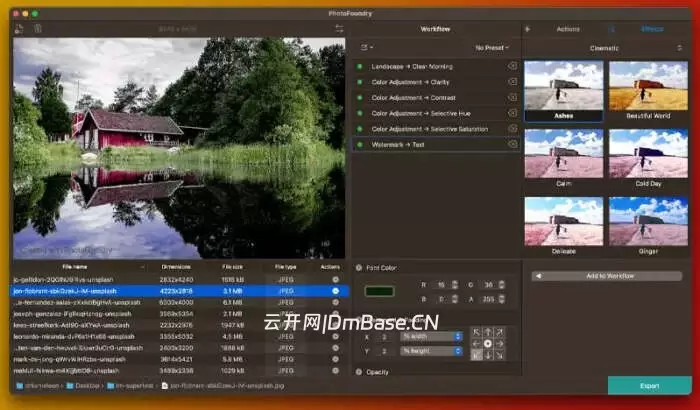Align watermark to bottom-left anchor arrow
The height and width of the screenshot is (410, 700).
coord(476,355)
